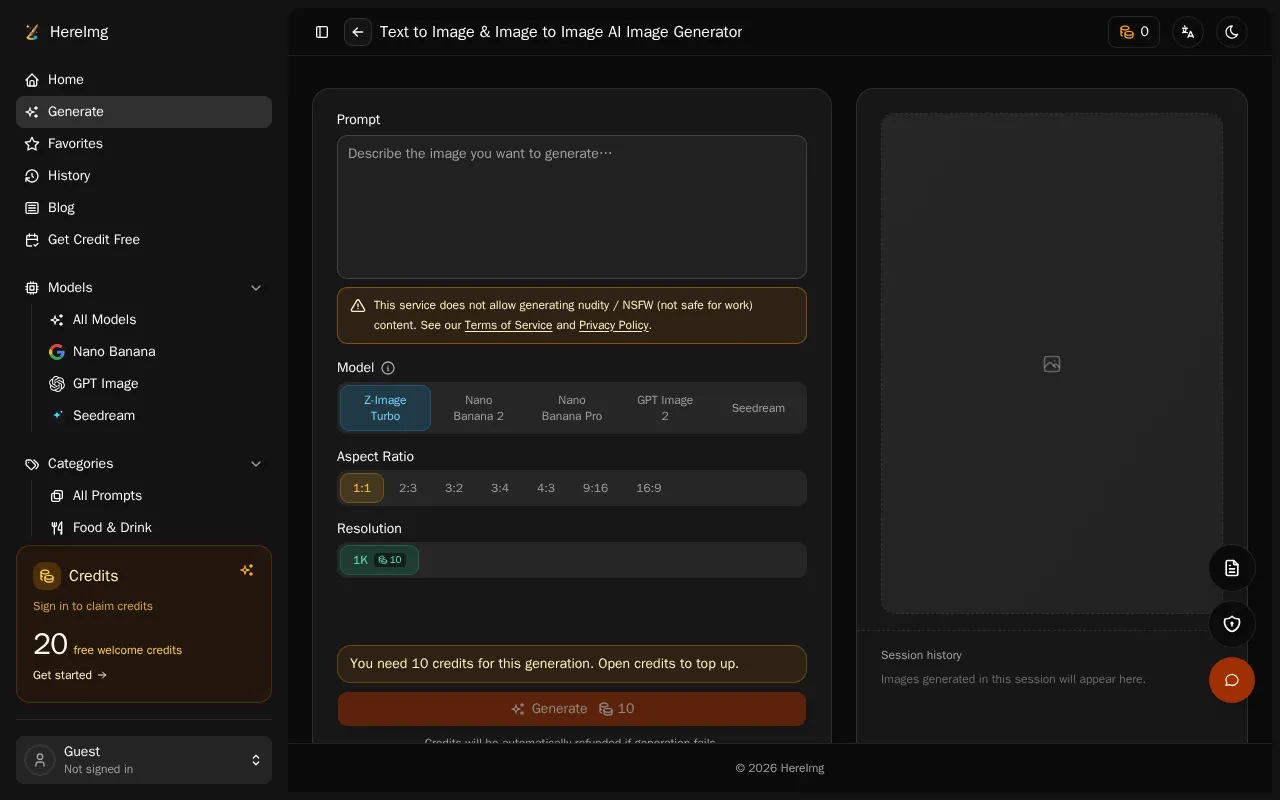Click the Guest avatar icon
The width and height of the screenshot is (1280, 800).
(x=40, y=760)
